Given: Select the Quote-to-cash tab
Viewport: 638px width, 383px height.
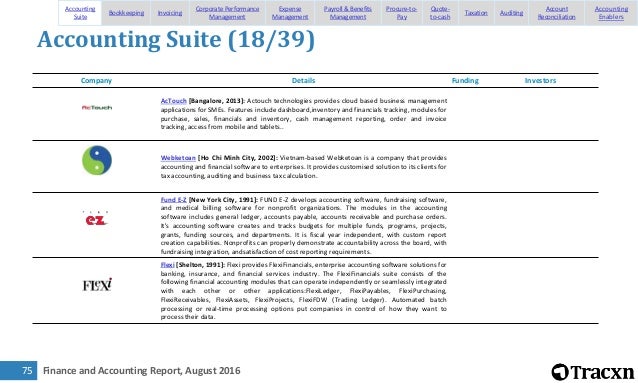Looking at the screenshot, I should tap(440, 13).
